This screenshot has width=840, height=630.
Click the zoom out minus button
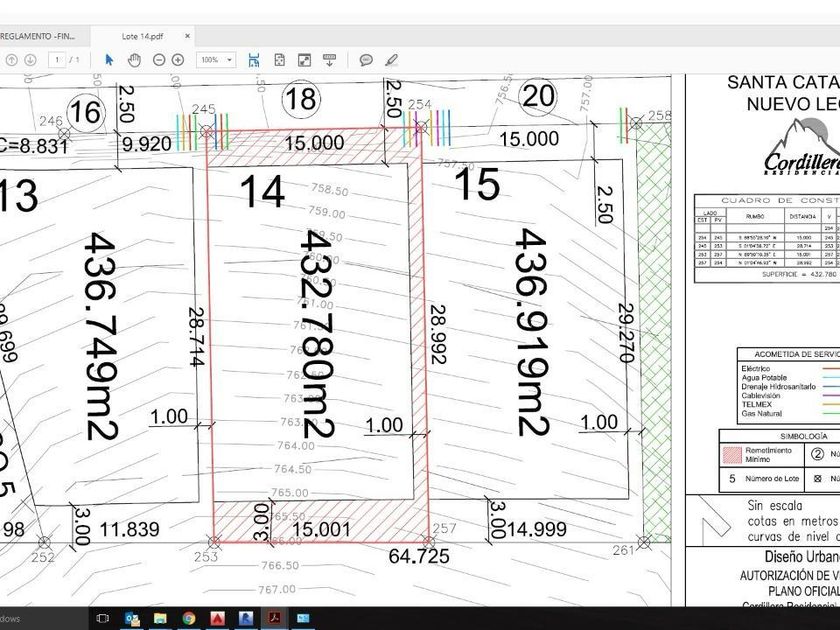pyautogui.click(x=159, y=60)
